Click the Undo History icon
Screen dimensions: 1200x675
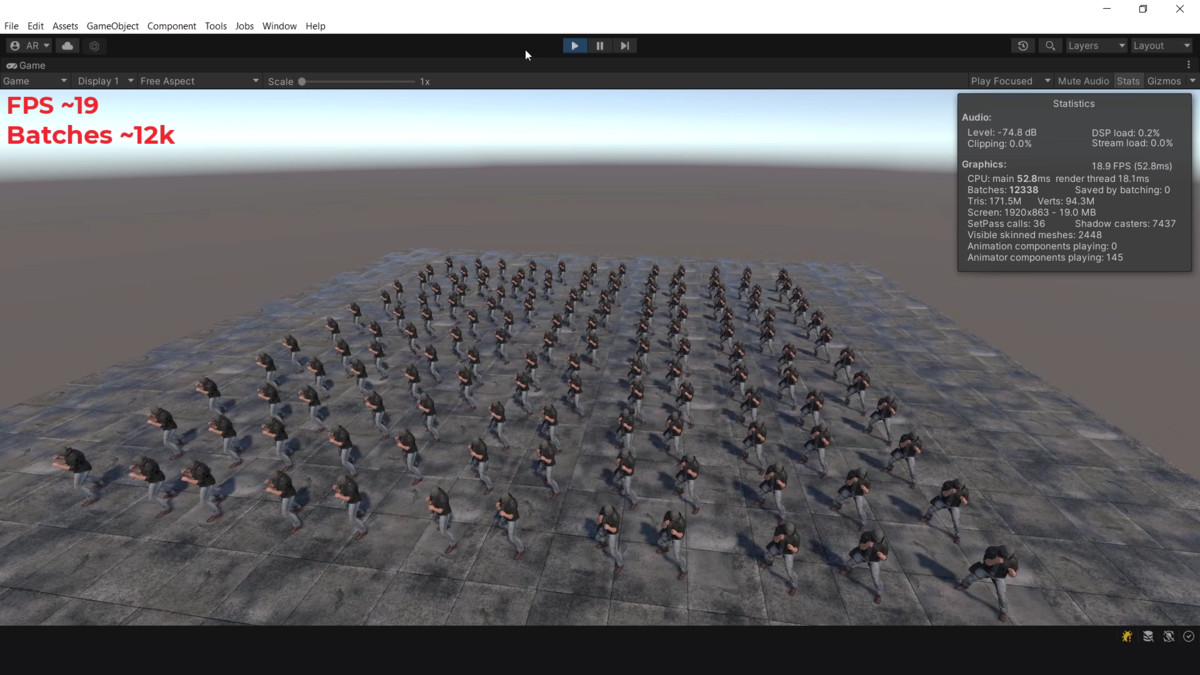tap(1021, 45)
